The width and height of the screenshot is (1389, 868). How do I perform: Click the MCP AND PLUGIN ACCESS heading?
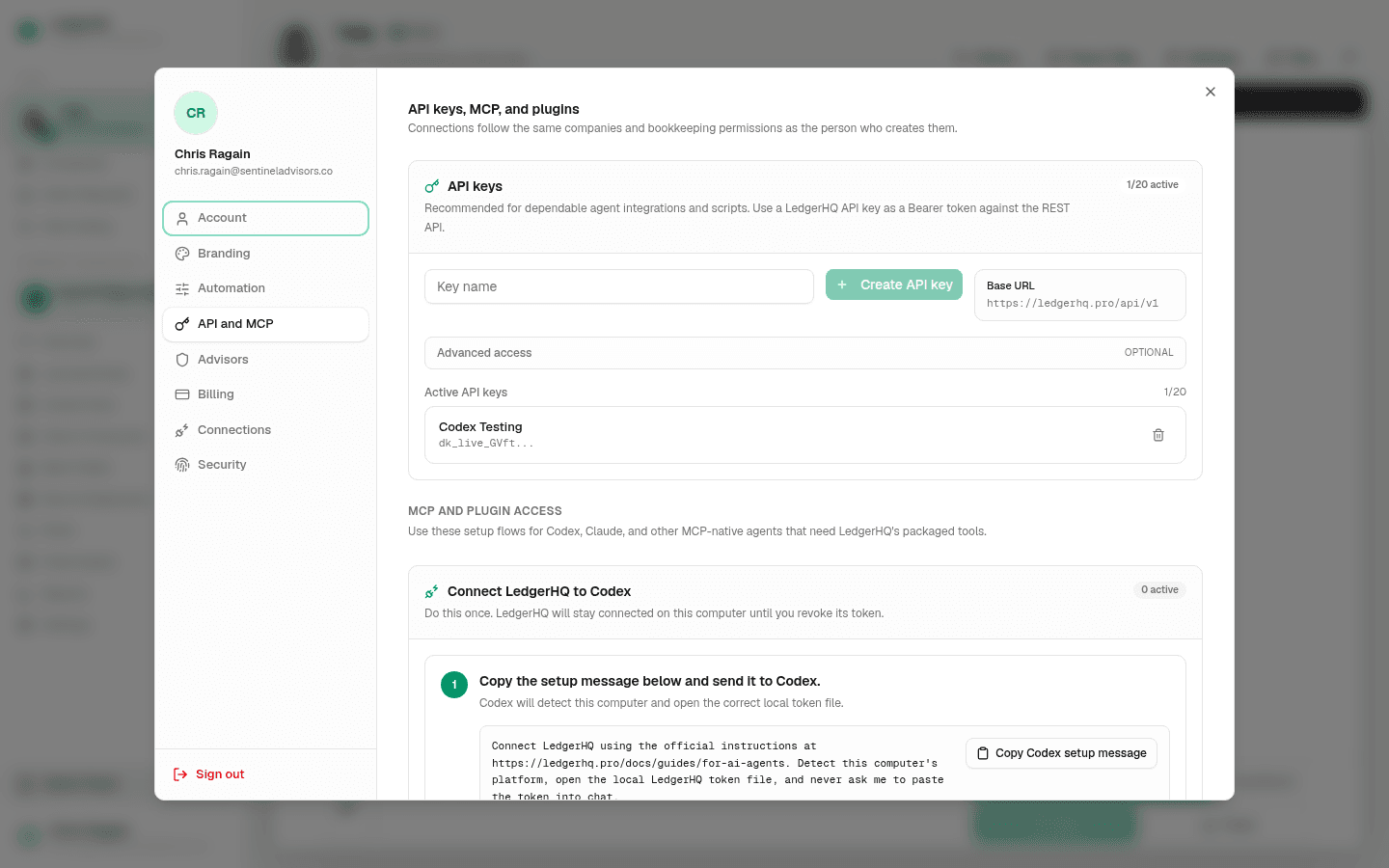[485, 511]
